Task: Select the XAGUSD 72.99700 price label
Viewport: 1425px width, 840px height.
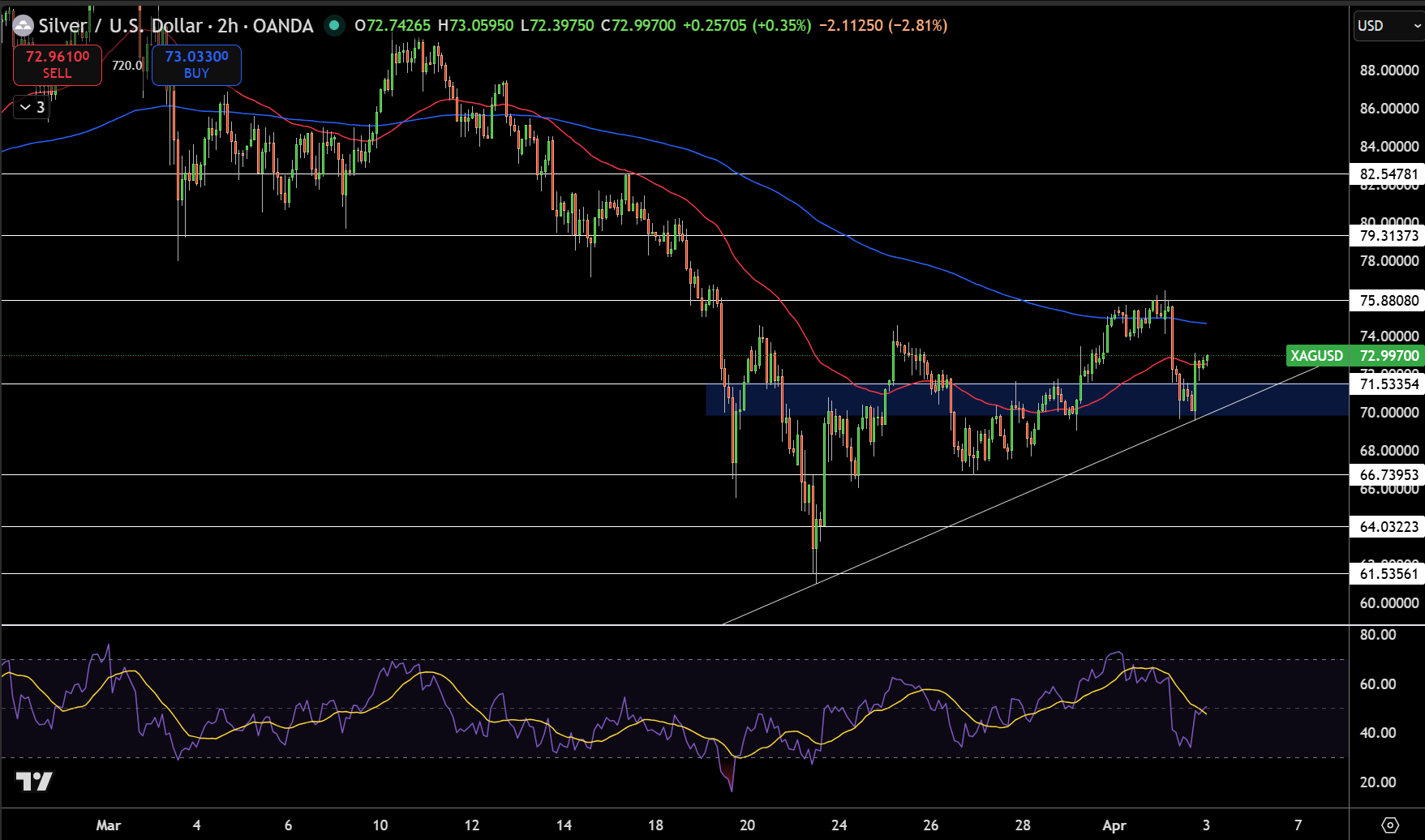Action: coord(1355,355)
